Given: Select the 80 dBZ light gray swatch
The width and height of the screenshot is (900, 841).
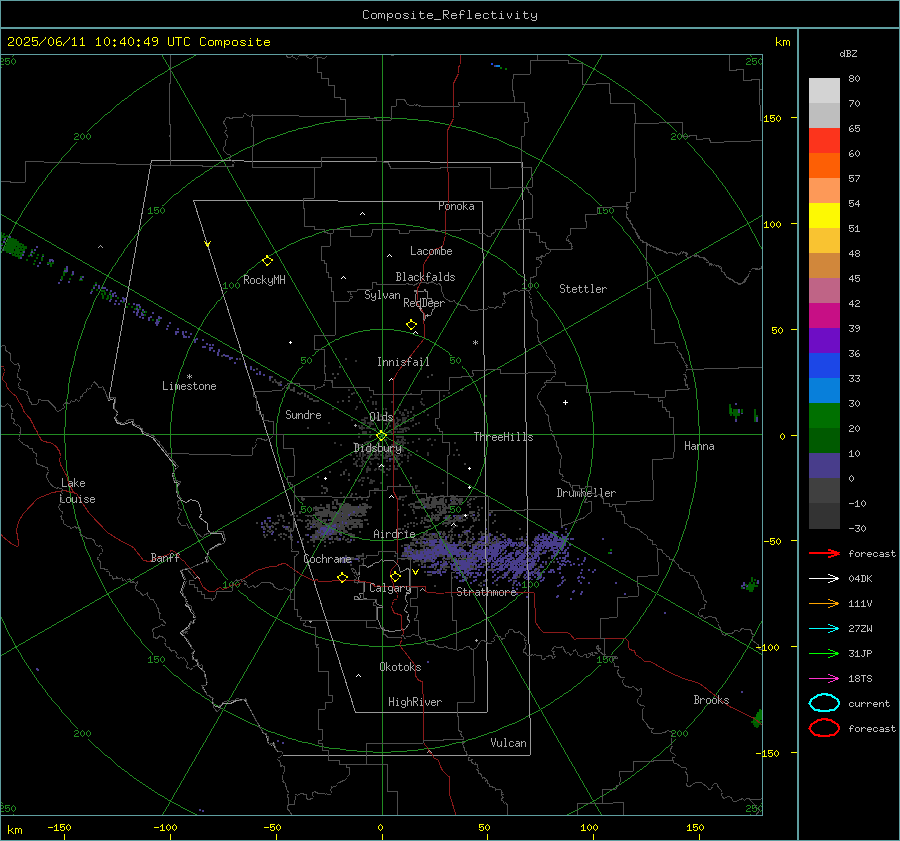Looking at the screenshot, I should [824, 90].
